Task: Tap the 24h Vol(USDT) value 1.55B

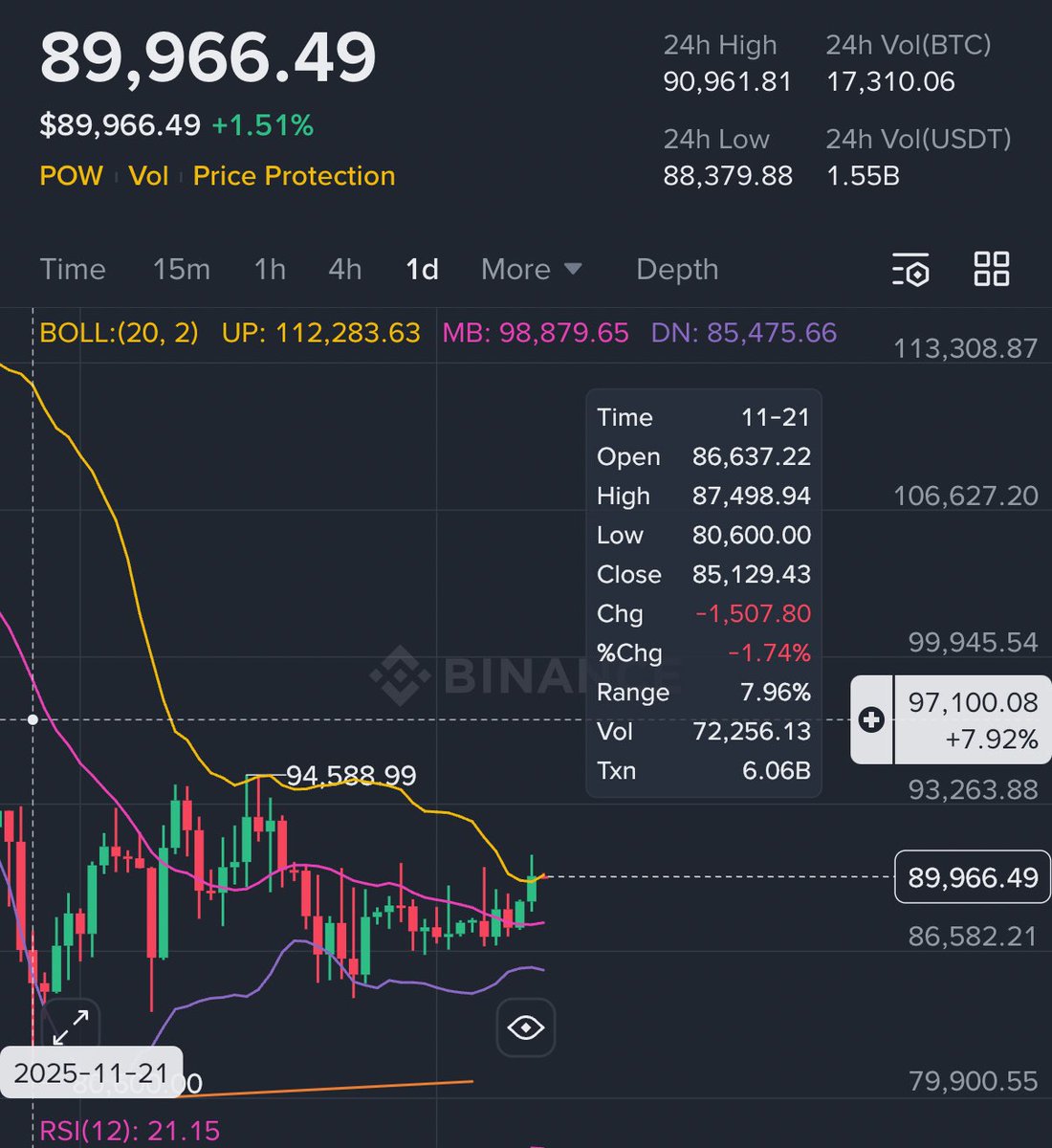Action: (x=863, y=176)
